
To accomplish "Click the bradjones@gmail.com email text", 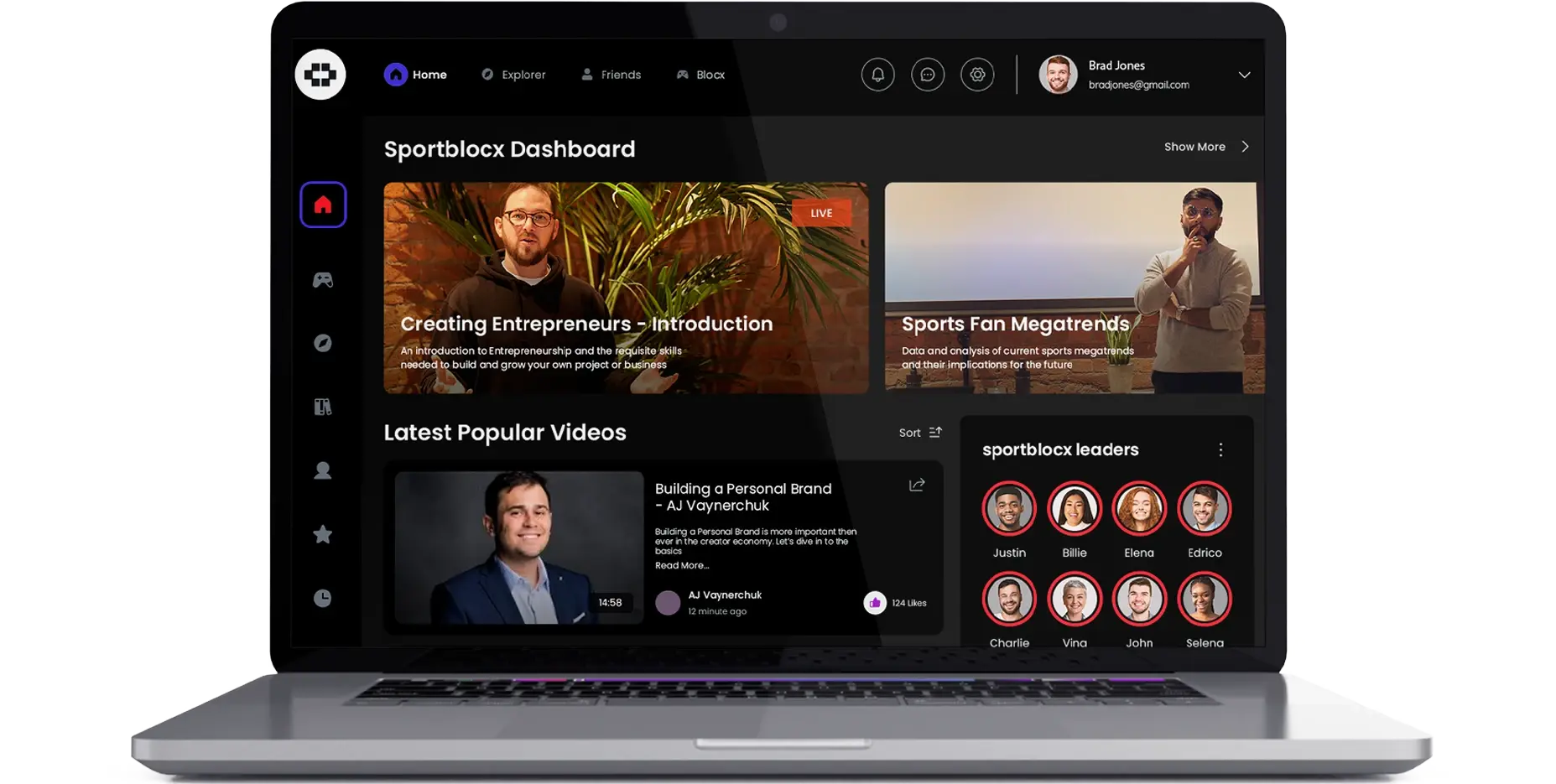I will (x=1138, y=85).
